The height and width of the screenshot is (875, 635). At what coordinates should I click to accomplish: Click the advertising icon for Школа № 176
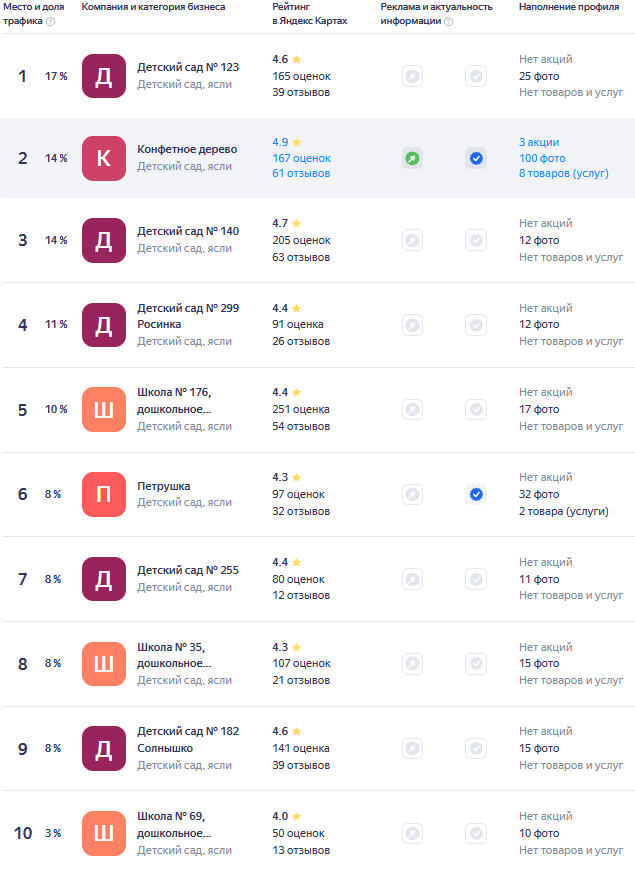(x=412, y=410)
